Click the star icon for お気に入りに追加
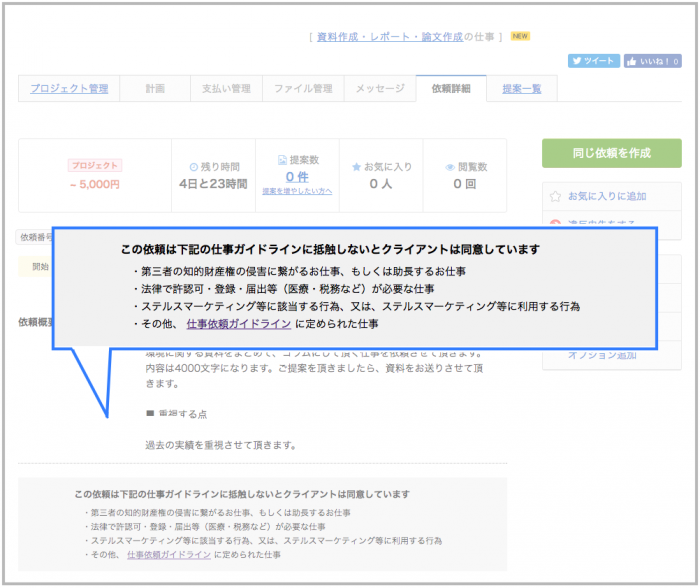 point(557,196)
